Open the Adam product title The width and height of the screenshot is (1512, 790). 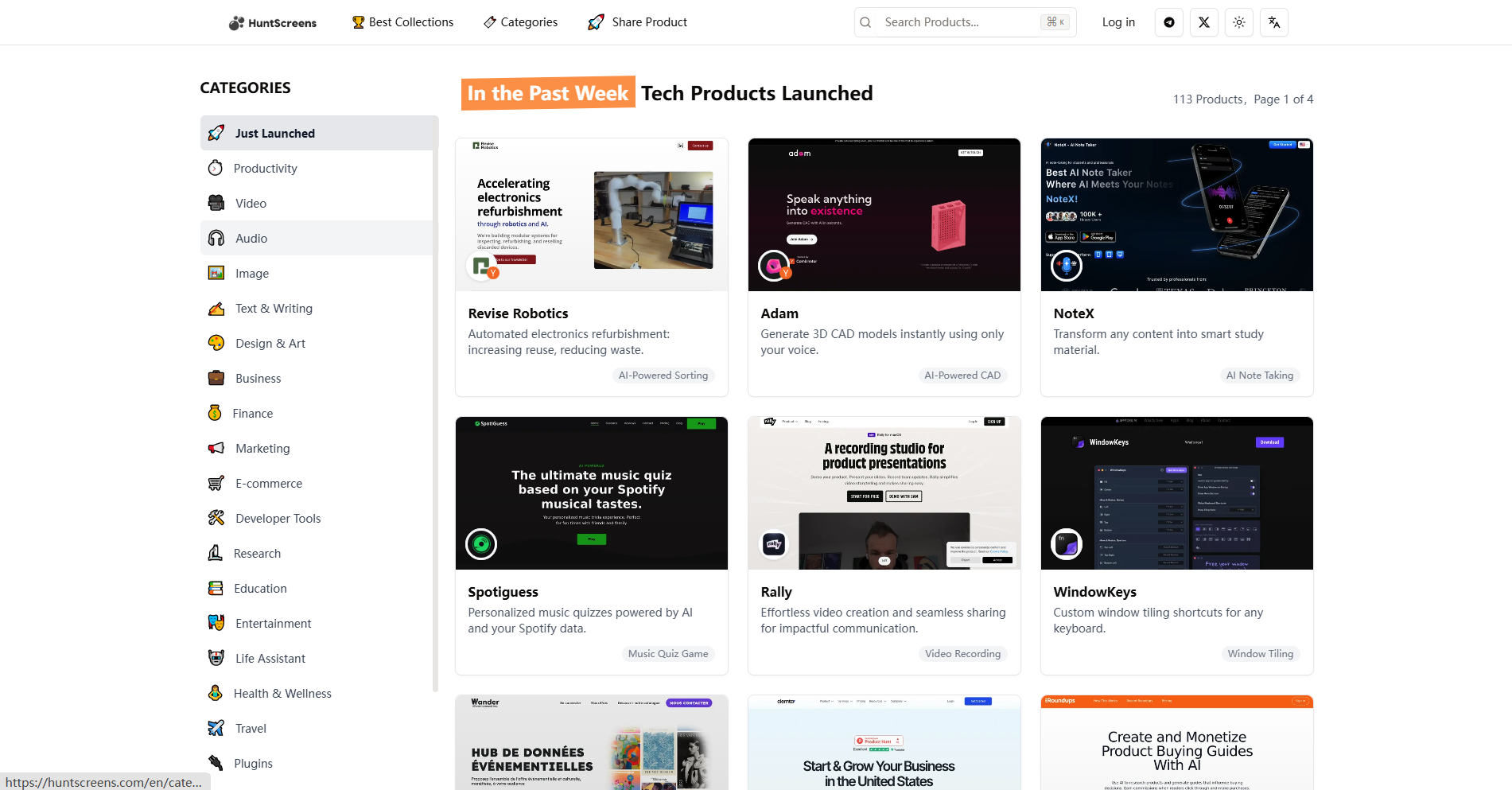779,313
